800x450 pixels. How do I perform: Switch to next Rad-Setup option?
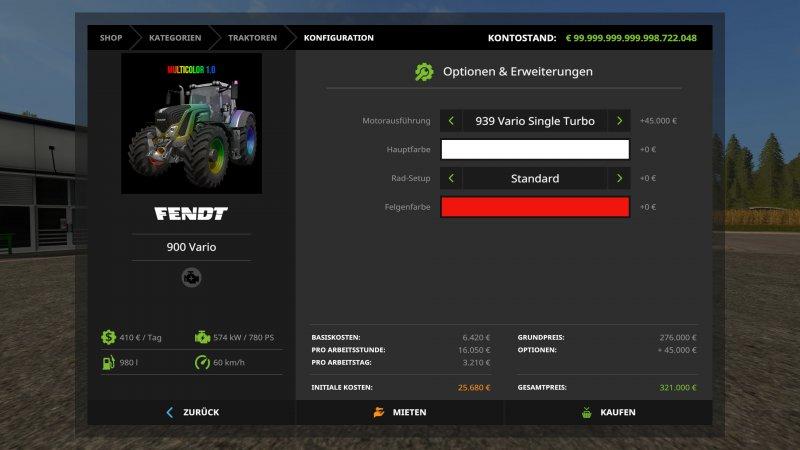619,178
